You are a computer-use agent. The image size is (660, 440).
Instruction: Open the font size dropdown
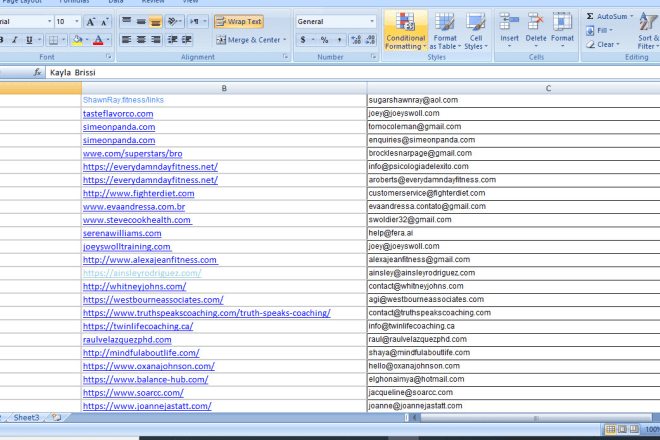click(76, 21)
